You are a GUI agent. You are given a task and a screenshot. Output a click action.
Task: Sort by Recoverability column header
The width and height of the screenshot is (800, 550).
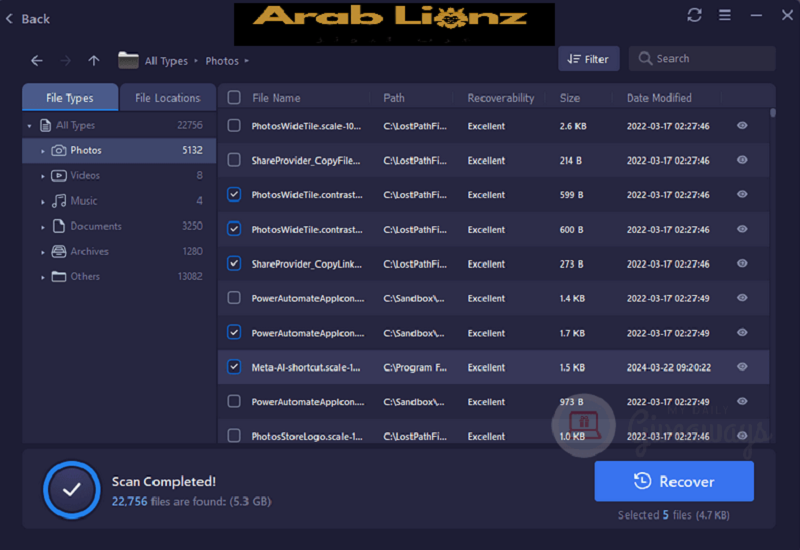[x=501, y=98]
